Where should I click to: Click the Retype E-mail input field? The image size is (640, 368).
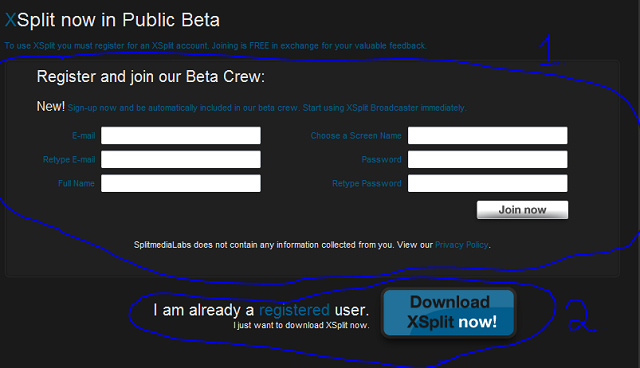tap(181, 160)
